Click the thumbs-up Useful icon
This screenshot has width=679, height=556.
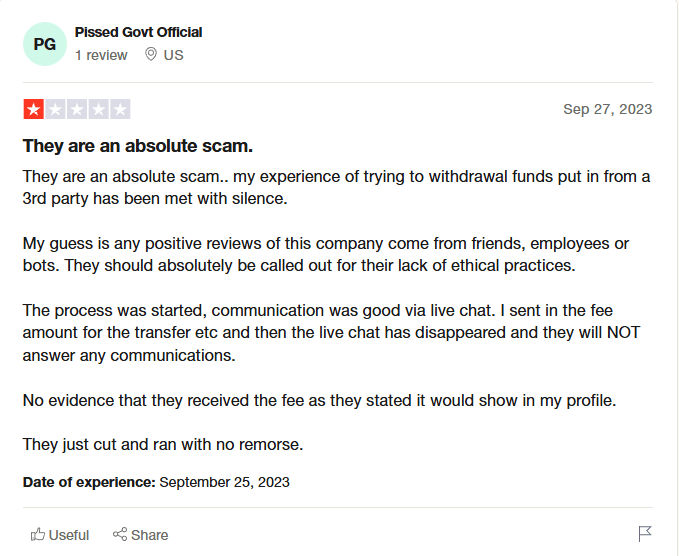(x=38, y=534)
